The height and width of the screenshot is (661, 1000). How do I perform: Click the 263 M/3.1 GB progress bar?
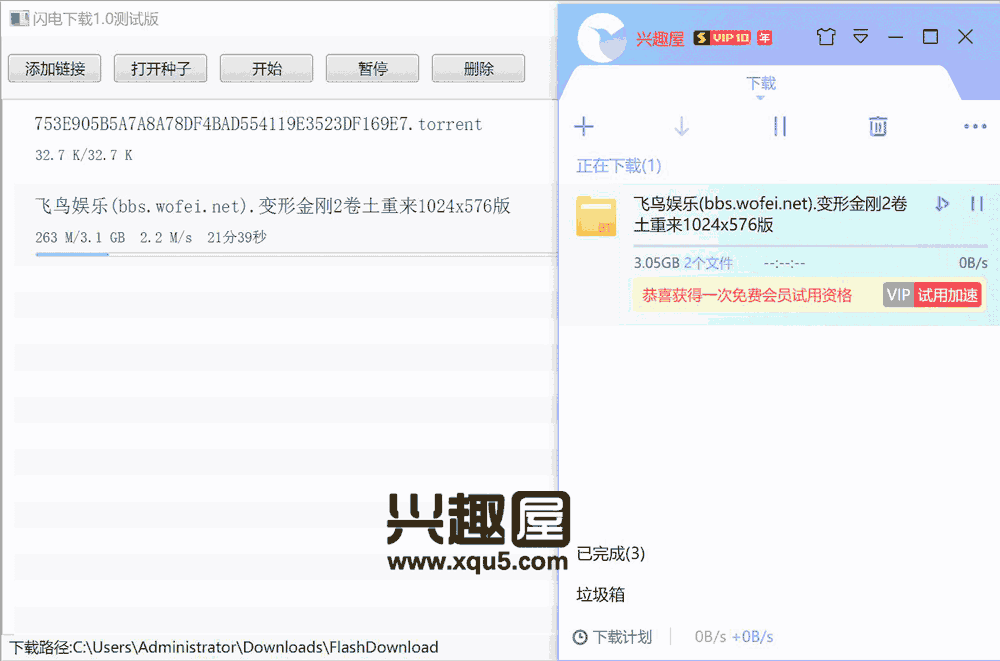point(296,254)
